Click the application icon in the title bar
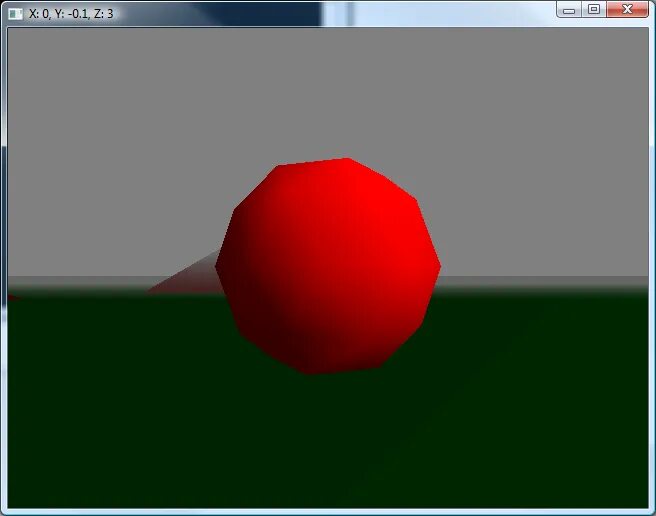 15,14
